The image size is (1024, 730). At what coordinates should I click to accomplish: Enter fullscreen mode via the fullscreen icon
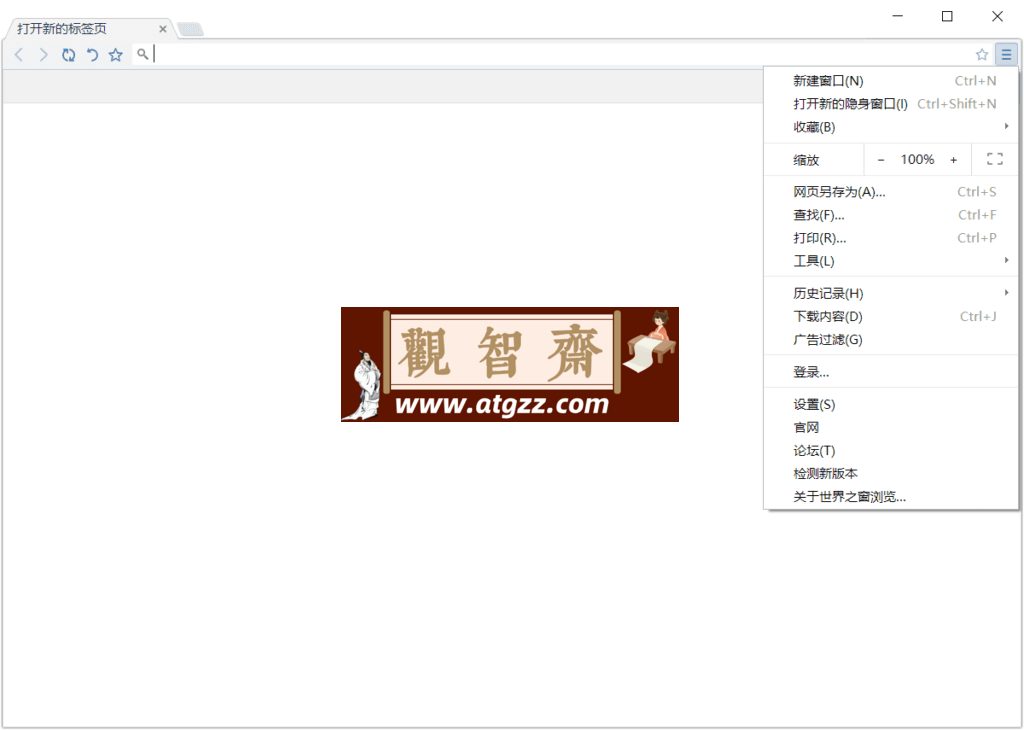995,159
